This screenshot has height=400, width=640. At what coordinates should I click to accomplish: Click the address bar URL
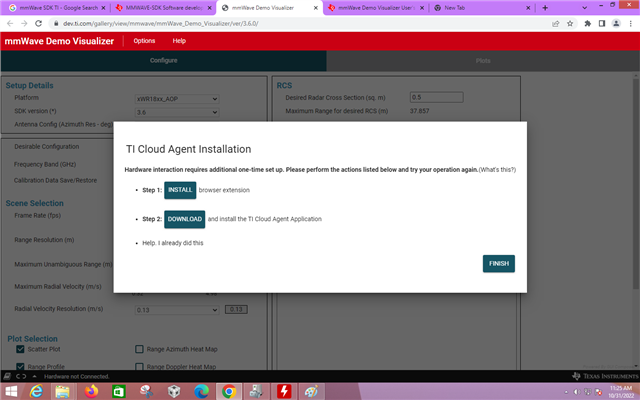(160, 24)
